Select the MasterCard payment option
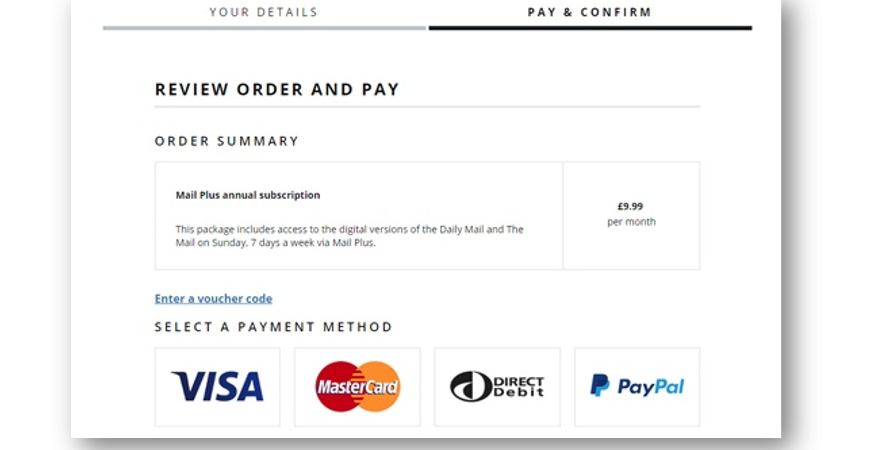Image resolution: width=874 pixels, height=450 pixels. click(357, 387)
